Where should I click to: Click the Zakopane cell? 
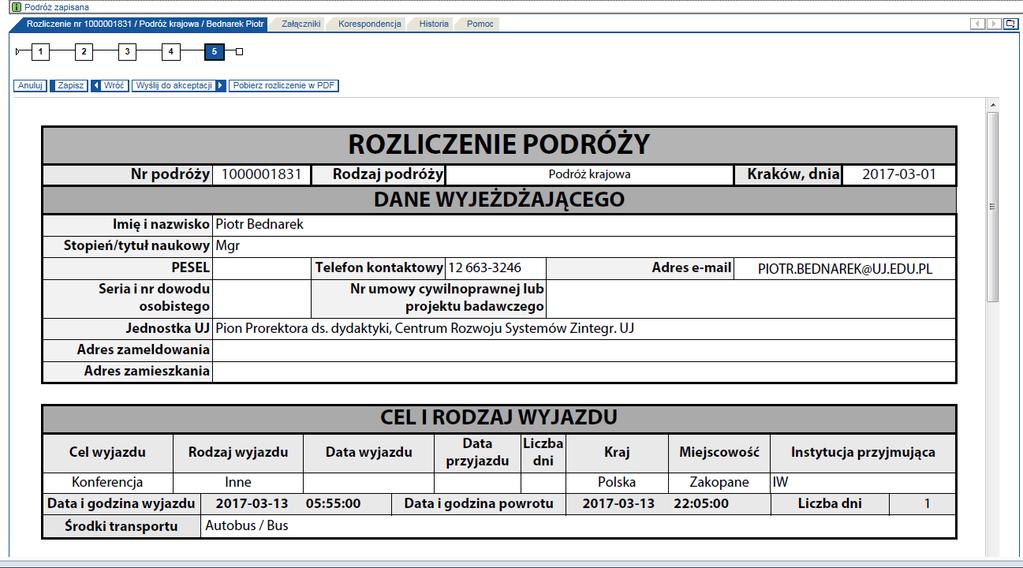[719, 482]
